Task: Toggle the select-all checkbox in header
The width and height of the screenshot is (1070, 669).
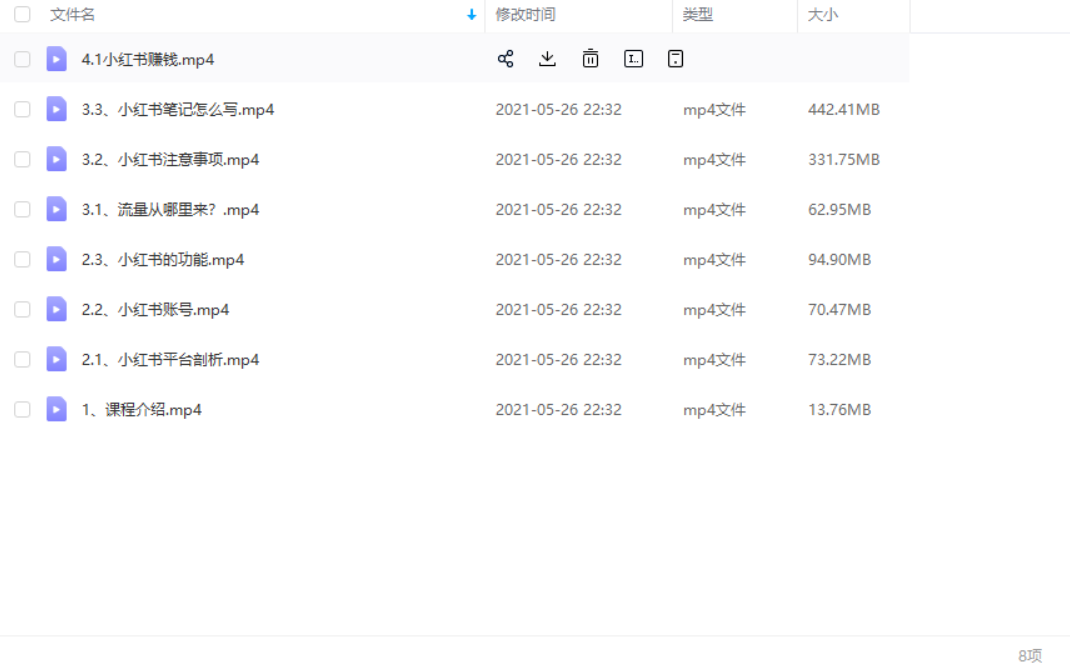Action: coord(22,14)
